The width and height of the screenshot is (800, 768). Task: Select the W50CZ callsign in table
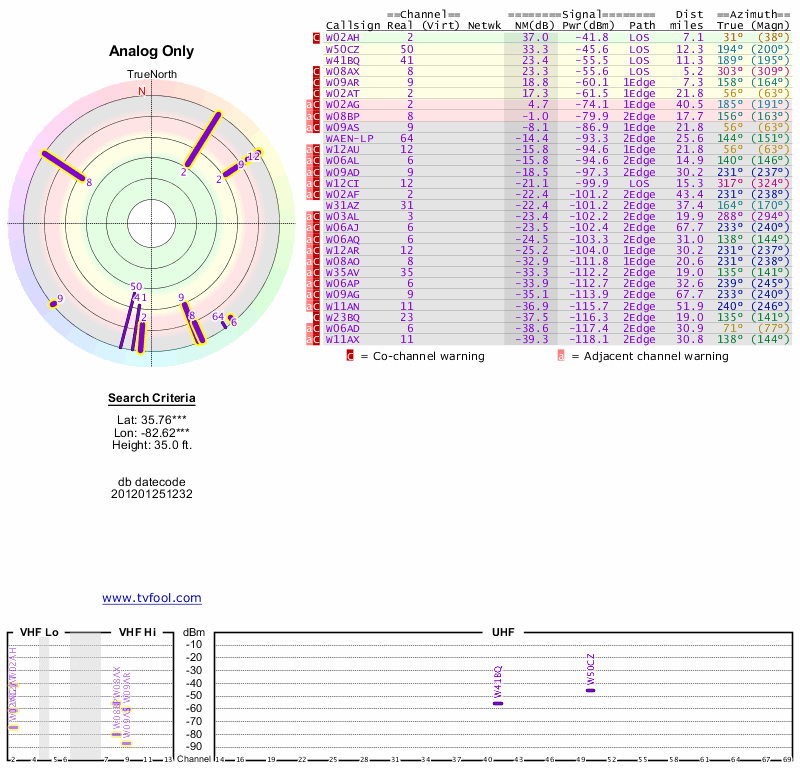point(343,48)
